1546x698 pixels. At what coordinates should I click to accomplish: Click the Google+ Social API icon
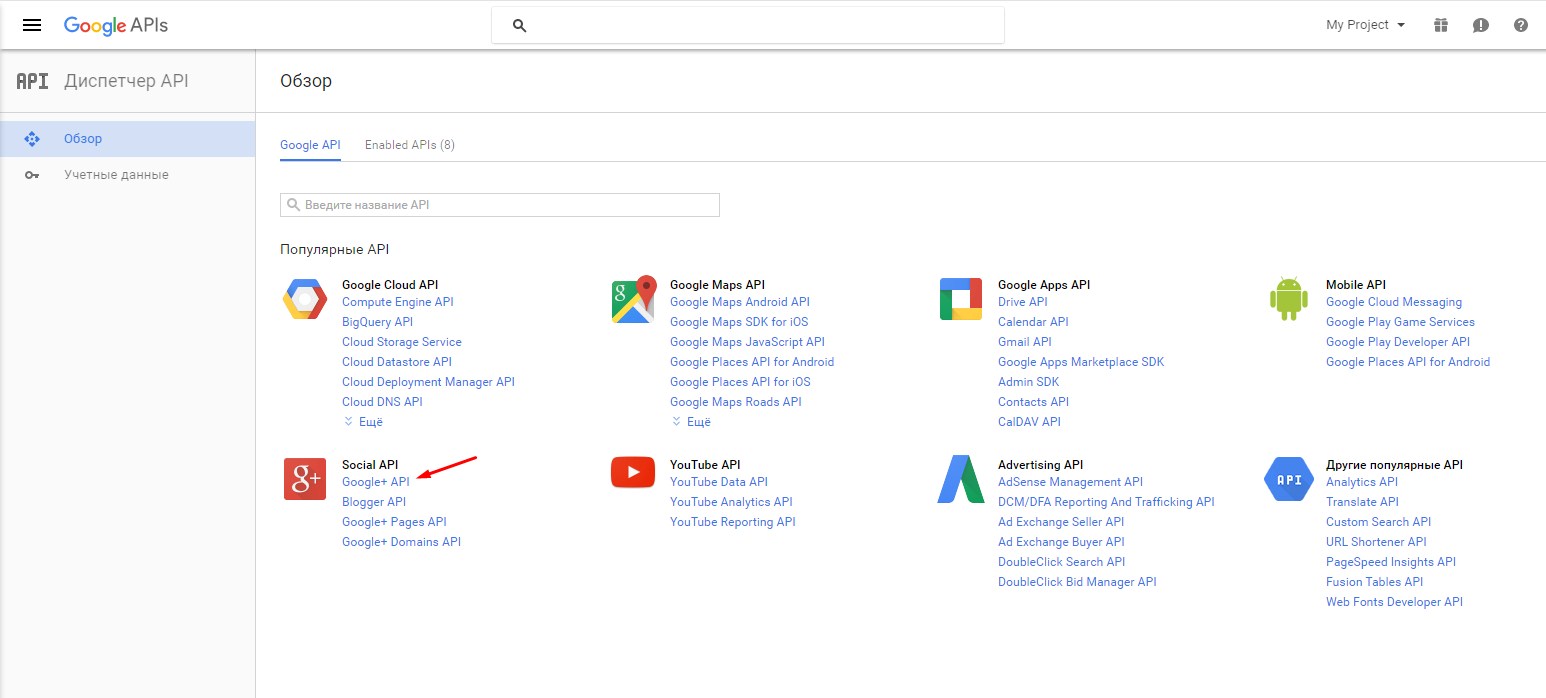point(305,479)
